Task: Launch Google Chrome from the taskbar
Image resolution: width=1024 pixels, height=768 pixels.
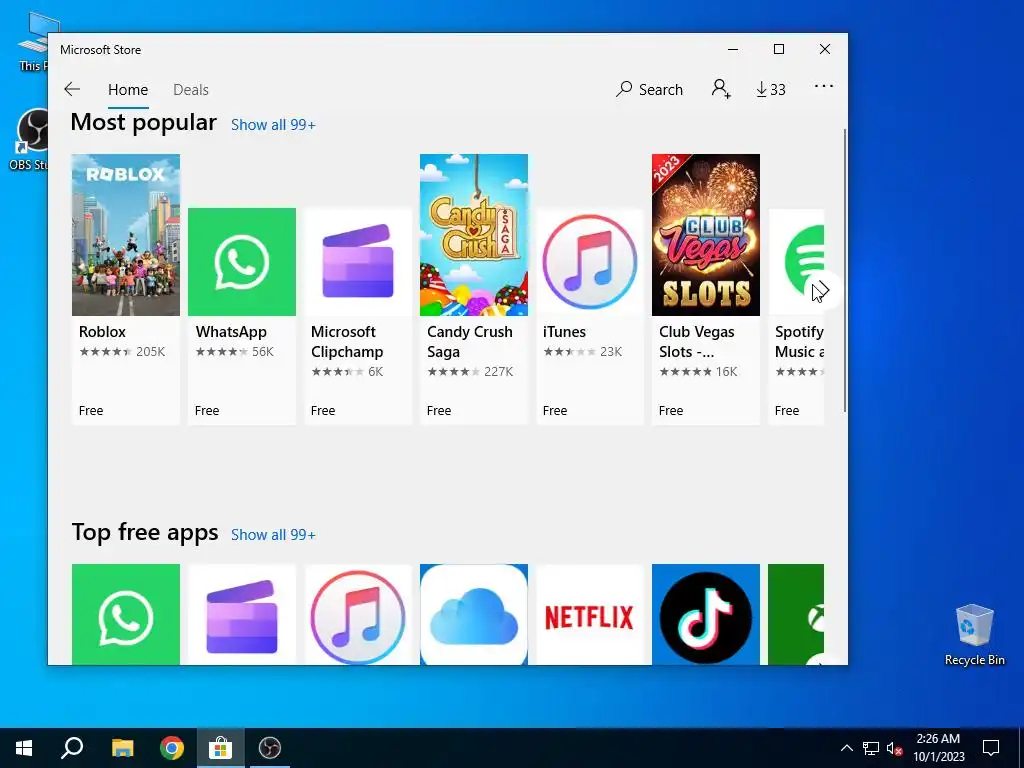Action: tap(172, 748)
